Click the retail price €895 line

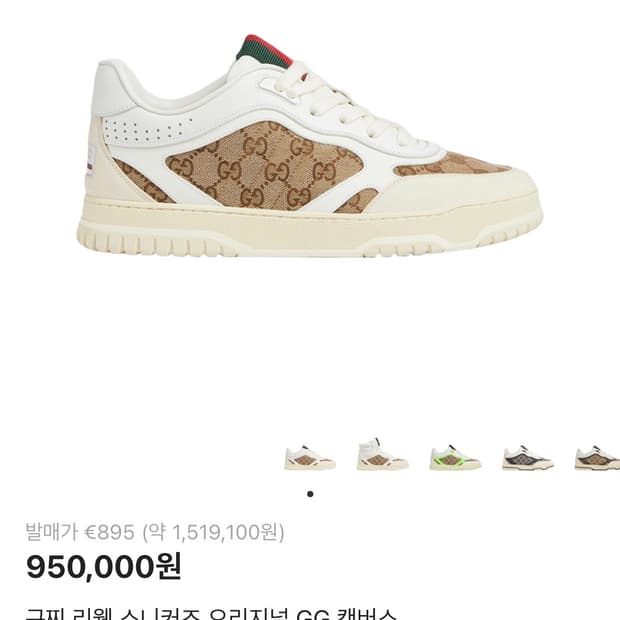coord(155,532)
